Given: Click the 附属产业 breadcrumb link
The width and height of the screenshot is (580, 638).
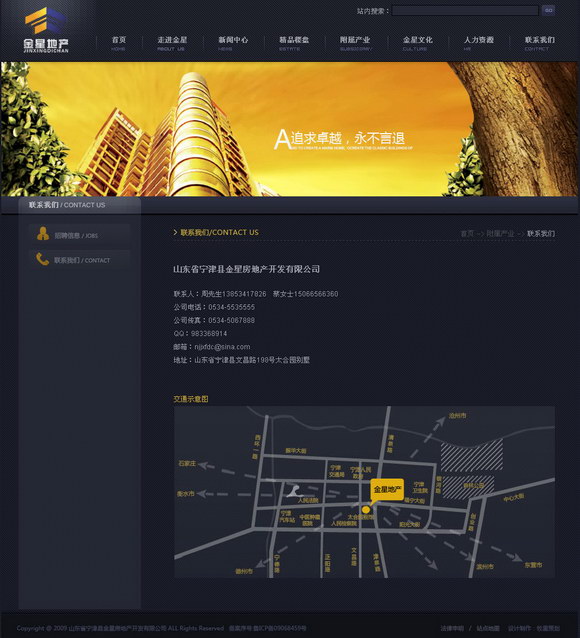Looking at the screenshot, I should coord(500,234).
